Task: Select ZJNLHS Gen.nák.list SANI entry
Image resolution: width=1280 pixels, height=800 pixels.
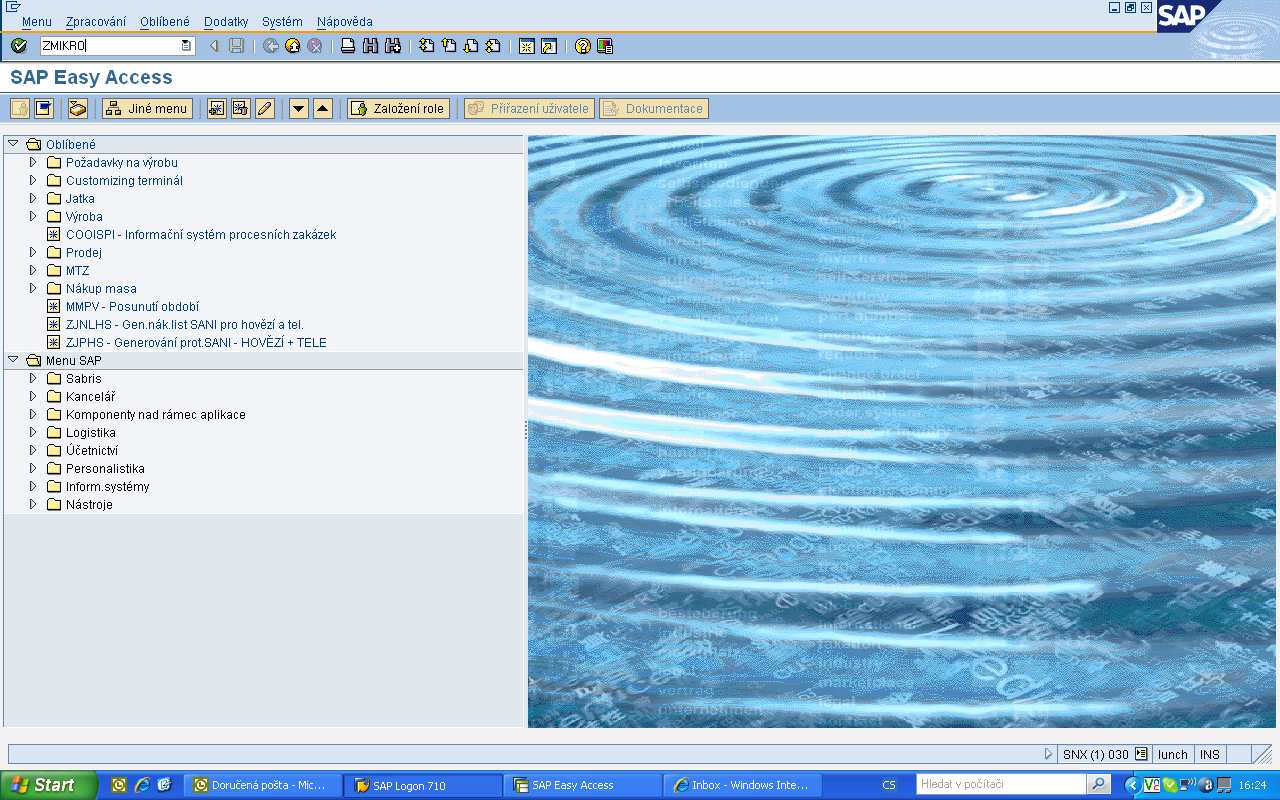Action: [184, 324]
